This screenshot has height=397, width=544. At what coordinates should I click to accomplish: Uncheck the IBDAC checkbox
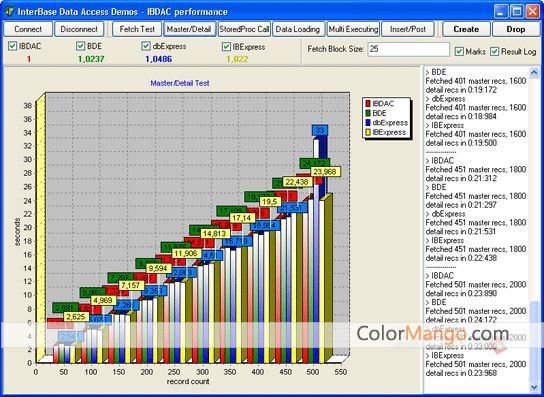pos(12,46)
